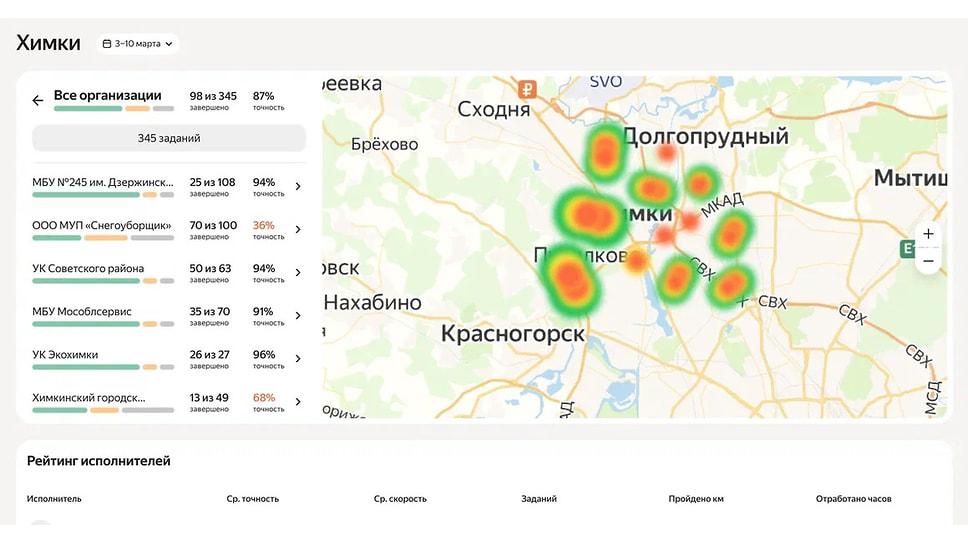Select organization МБУ Мособлсервис
Viewport: 968px width, 544px height.
(x=81, y=312)
